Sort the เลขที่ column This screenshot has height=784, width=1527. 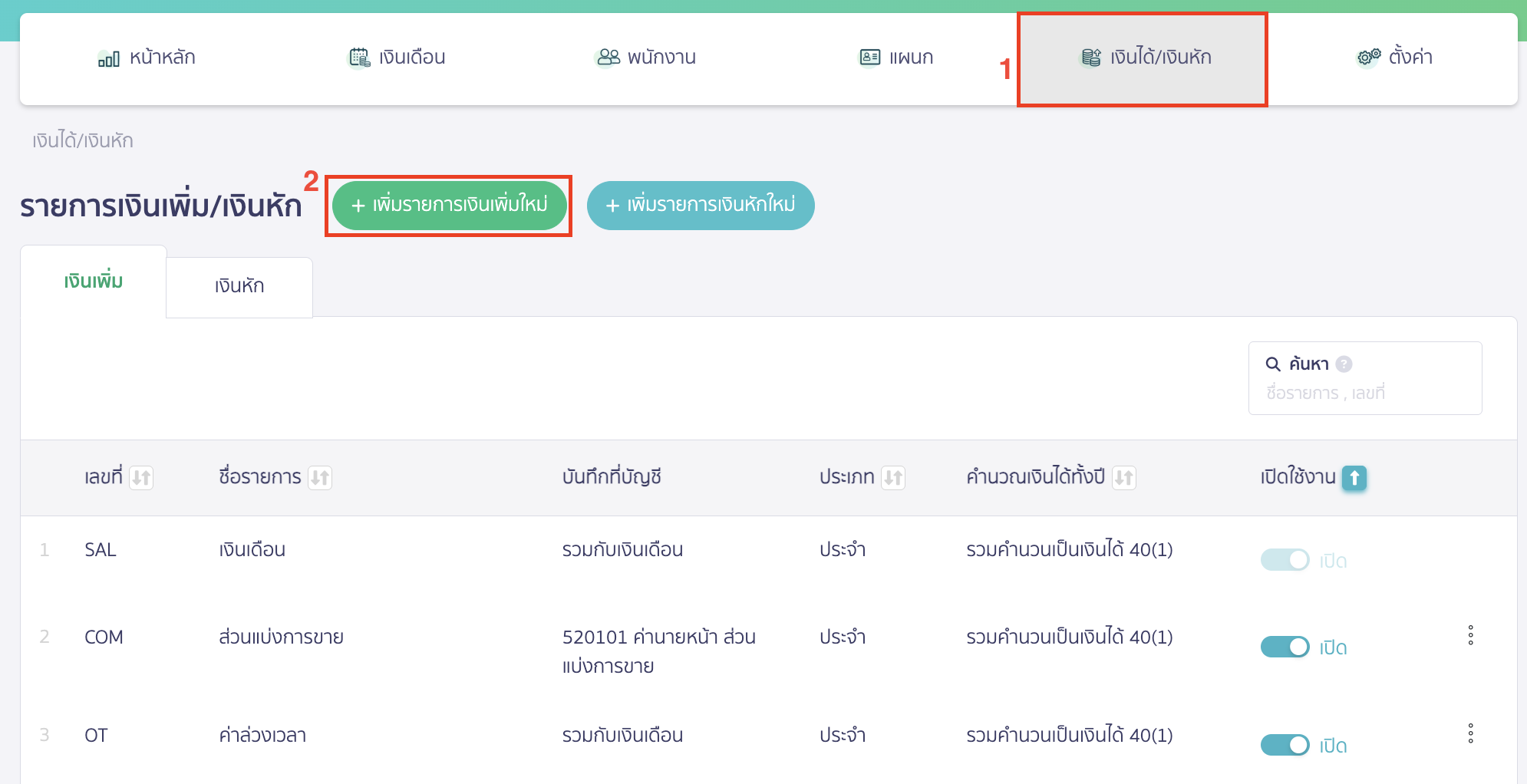[x=141, y=478]
